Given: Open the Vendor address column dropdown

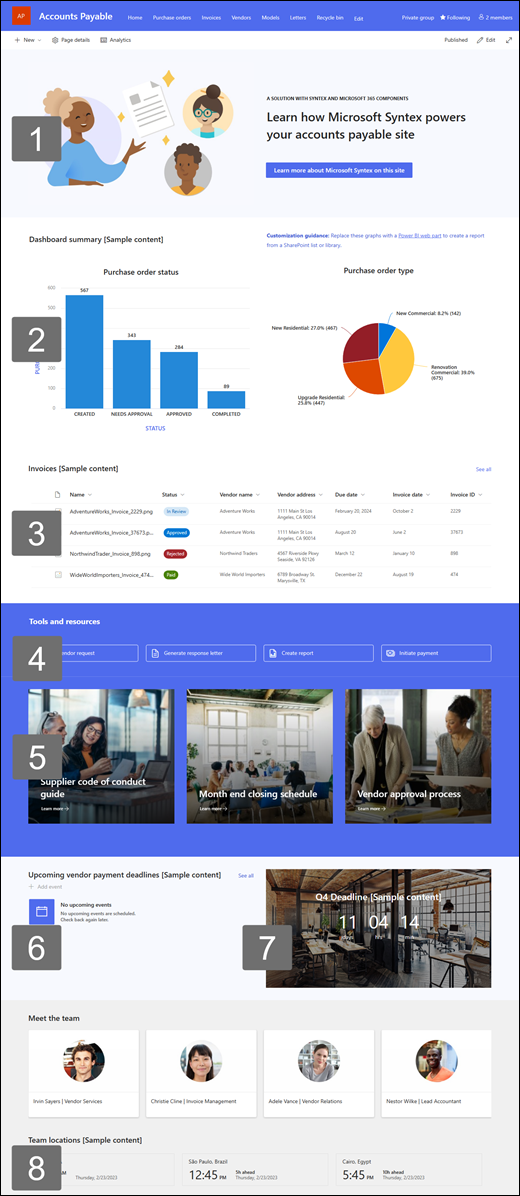Looking at the screenshot, I should pos(323,494).
